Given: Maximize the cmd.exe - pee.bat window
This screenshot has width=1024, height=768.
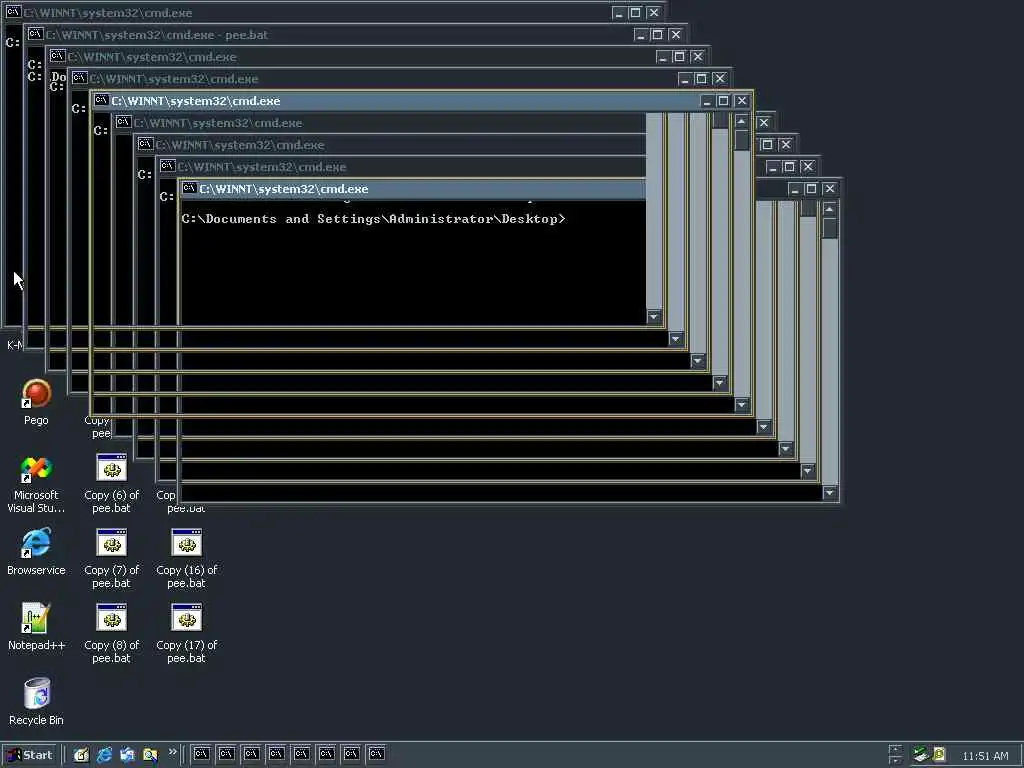Looking at the screenshot, I should point(658,35).
